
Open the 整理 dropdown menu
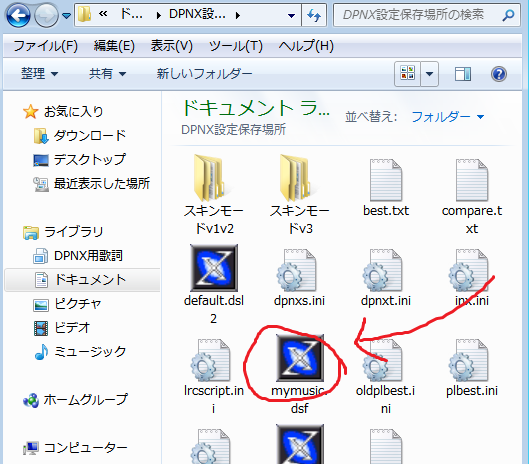tap(39, 74)
